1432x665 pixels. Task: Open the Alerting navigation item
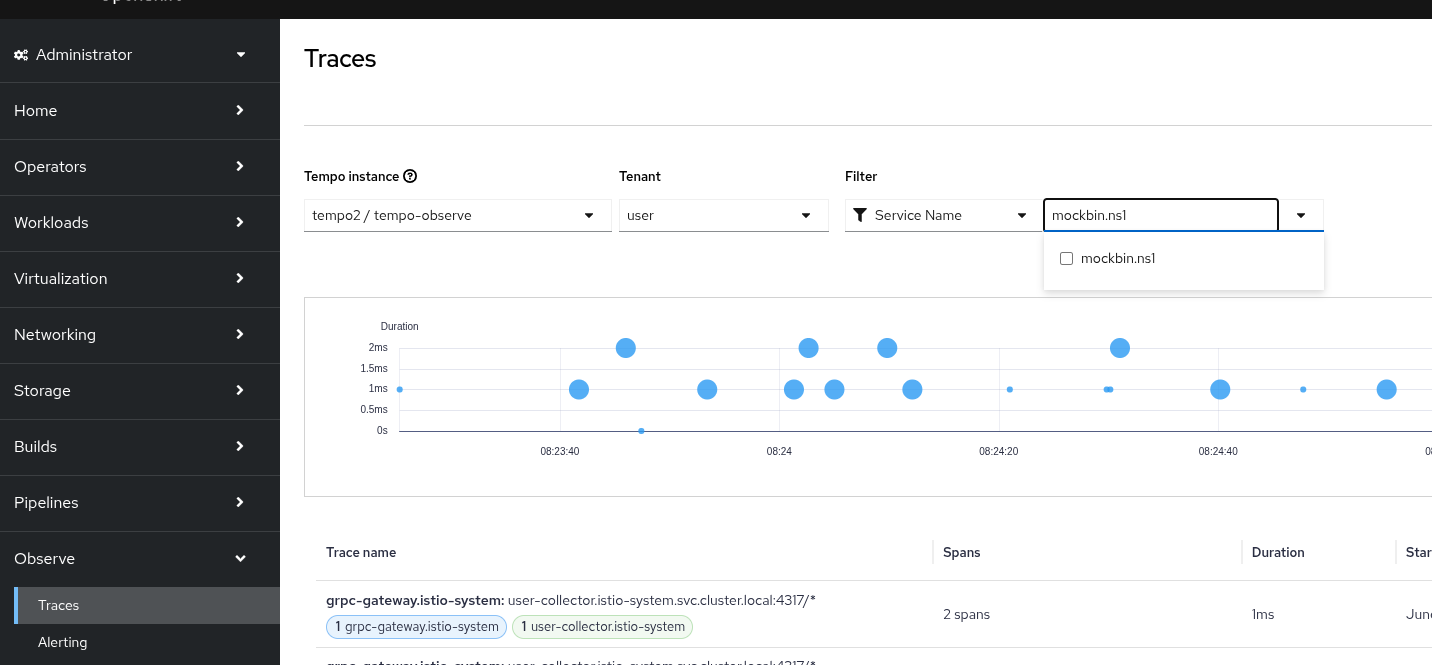click(x=63, y=642)
